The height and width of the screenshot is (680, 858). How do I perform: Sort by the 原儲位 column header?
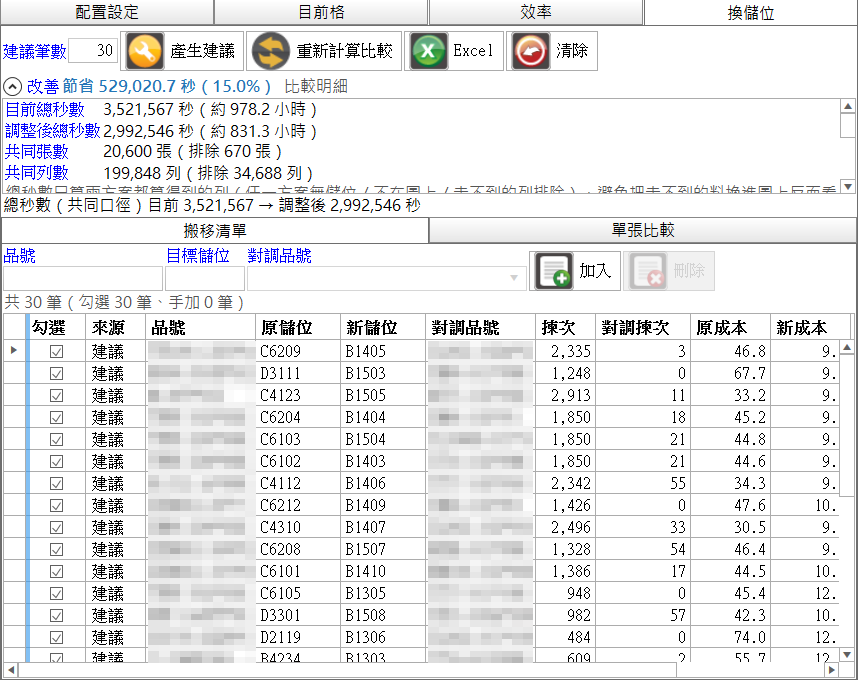298,327
